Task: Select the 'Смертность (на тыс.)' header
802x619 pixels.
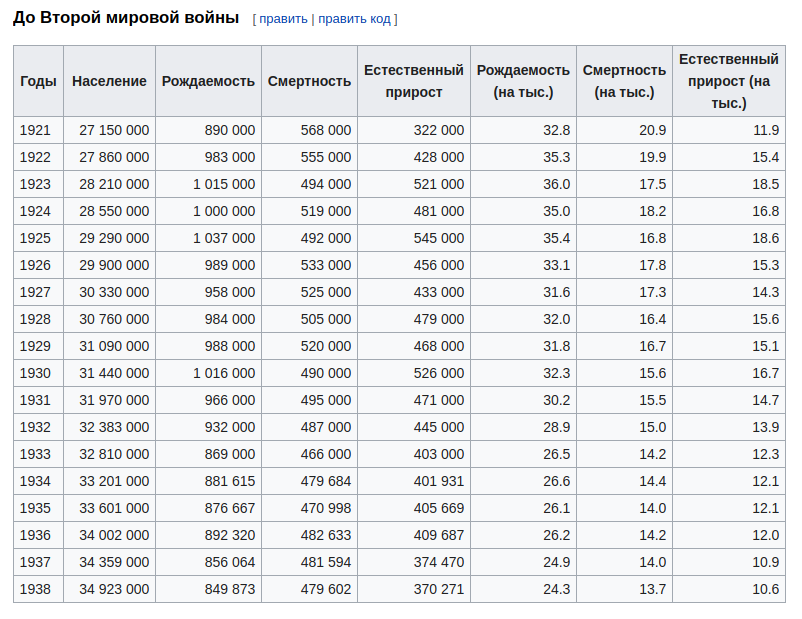Action: 625,81
